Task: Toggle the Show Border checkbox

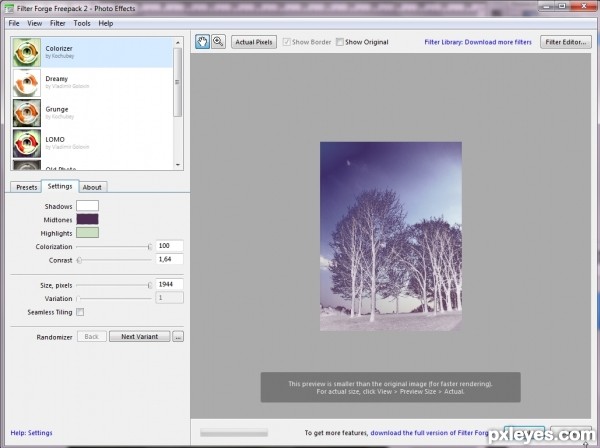Action: pyautogui.click(x=286, y=42)
